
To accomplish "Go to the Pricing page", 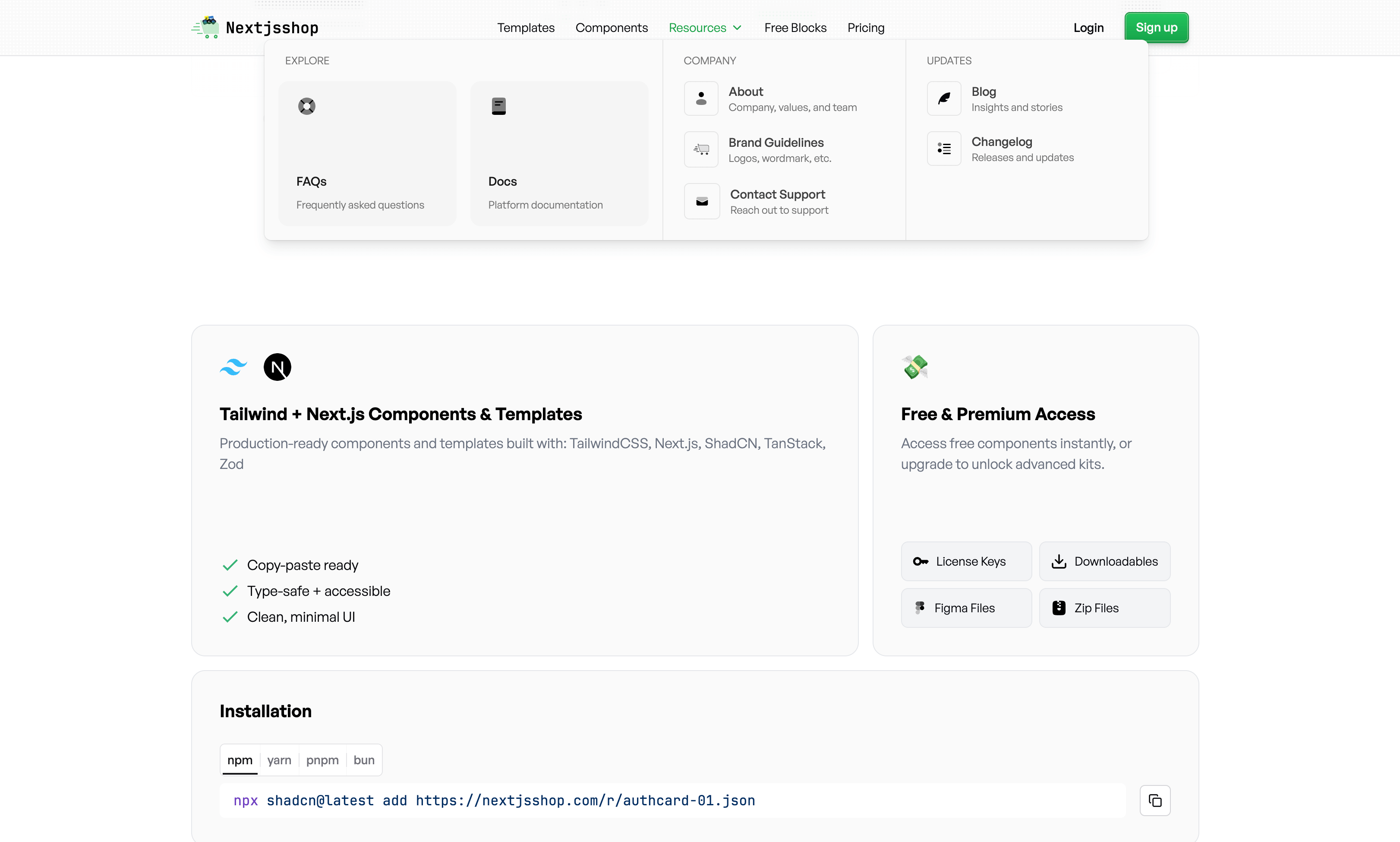I will point(866,28).
